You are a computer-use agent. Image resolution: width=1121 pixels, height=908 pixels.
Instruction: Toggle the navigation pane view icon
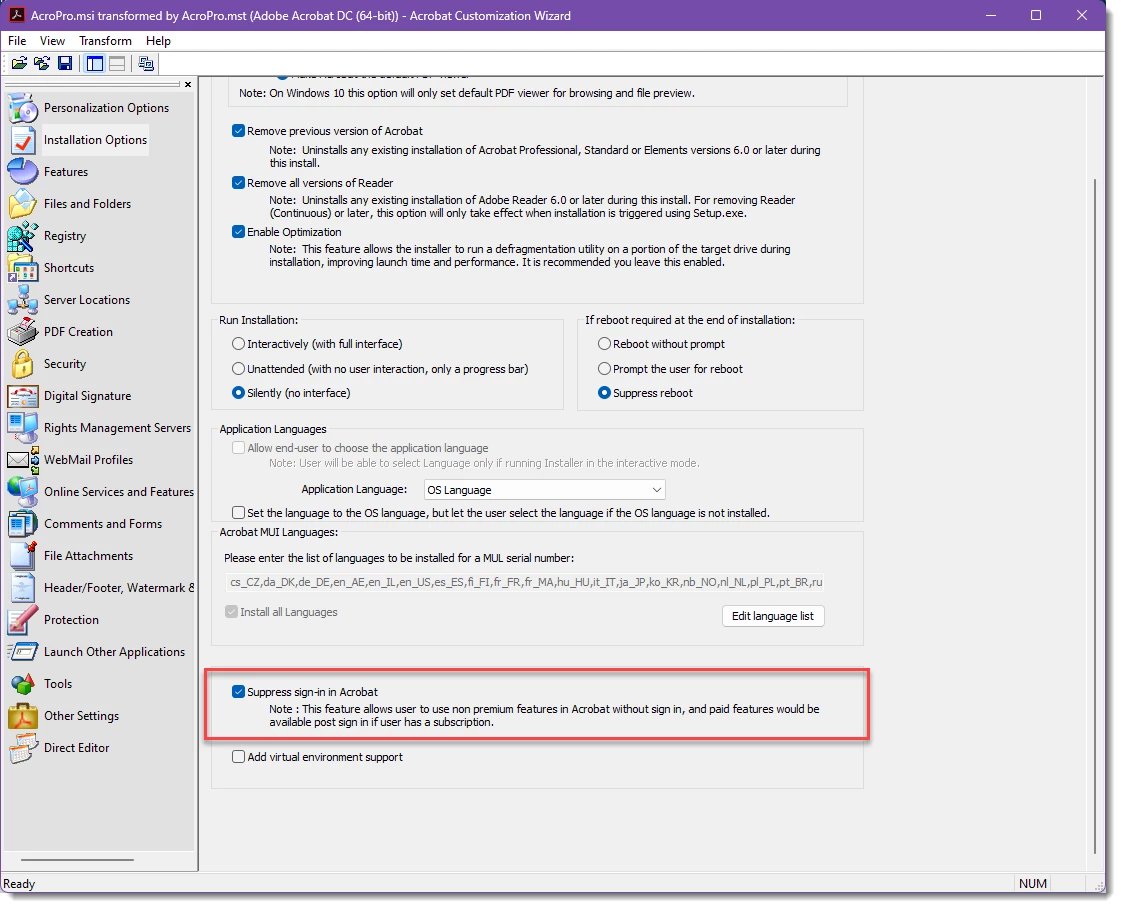tap(94, 64)
